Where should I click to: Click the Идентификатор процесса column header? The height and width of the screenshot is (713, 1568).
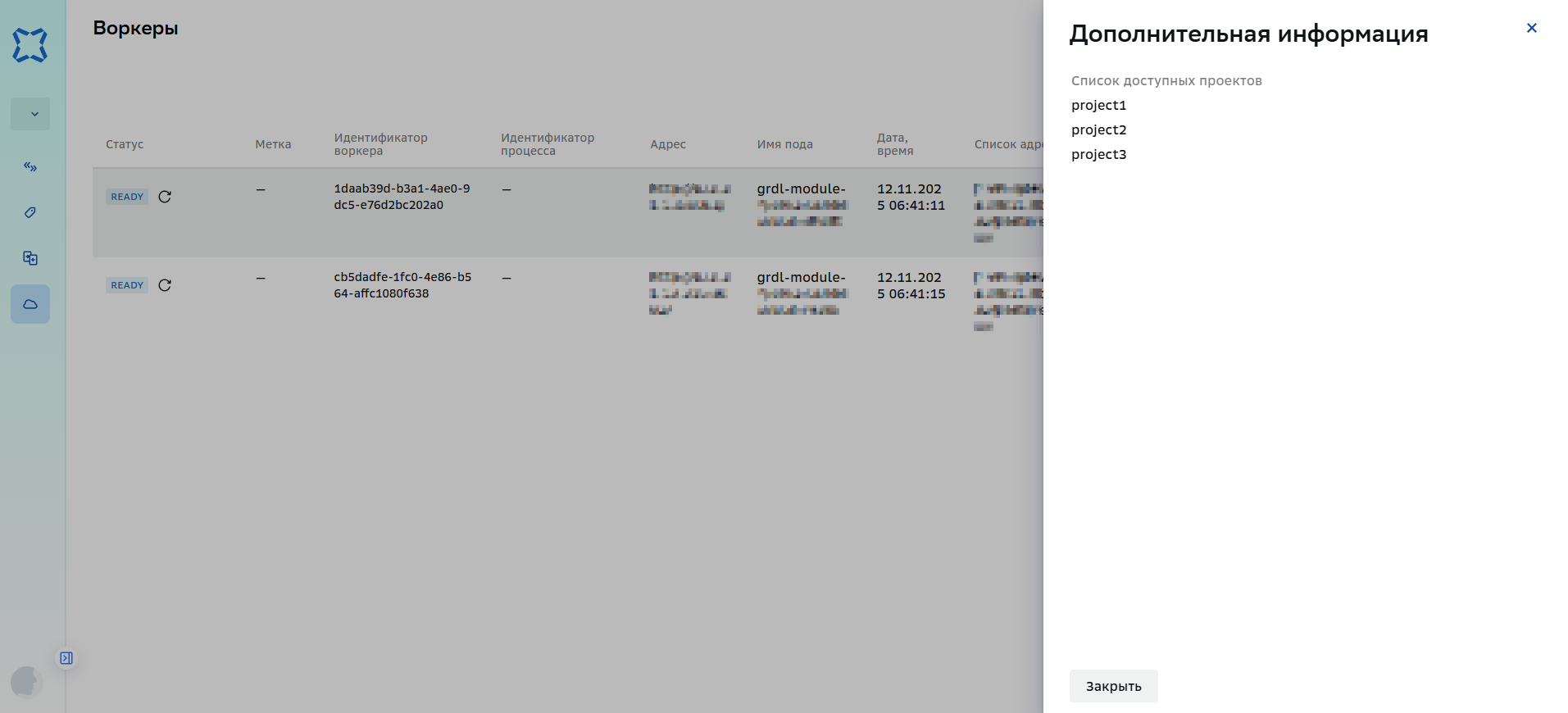click(x=548, y=144)
